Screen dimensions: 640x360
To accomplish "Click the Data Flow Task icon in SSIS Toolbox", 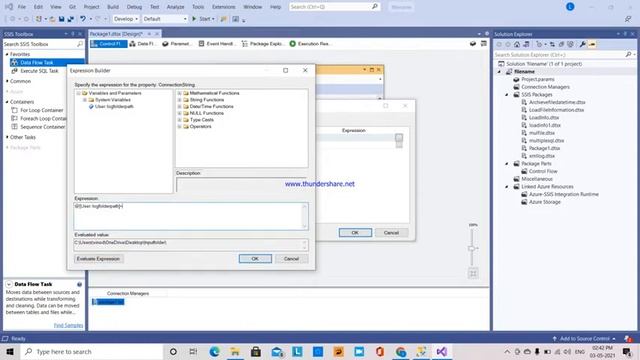I will (15, 62).
